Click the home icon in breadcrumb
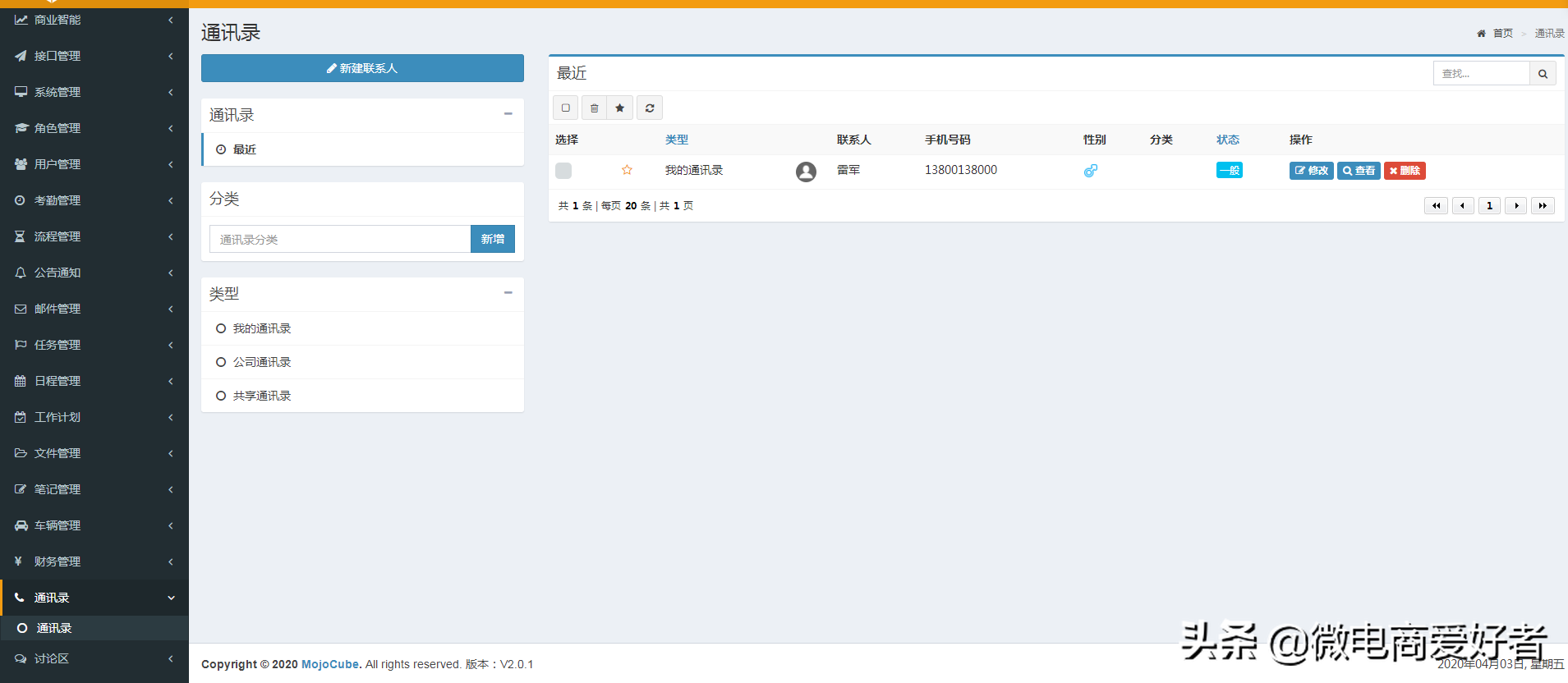 coord(1481,34)
